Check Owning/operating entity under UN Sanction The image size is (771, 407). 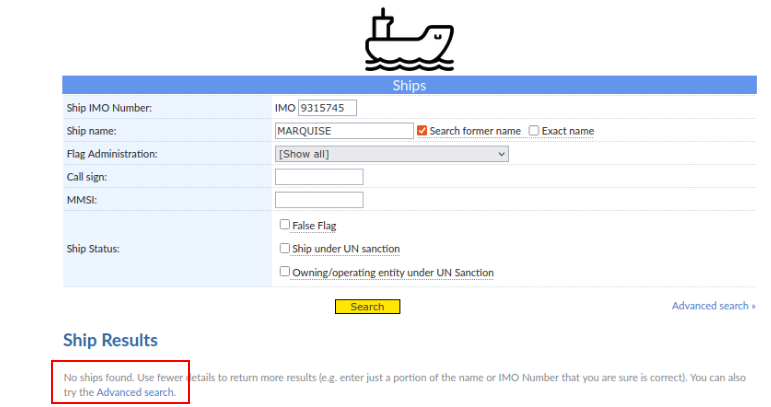click(x=284, y=271)
